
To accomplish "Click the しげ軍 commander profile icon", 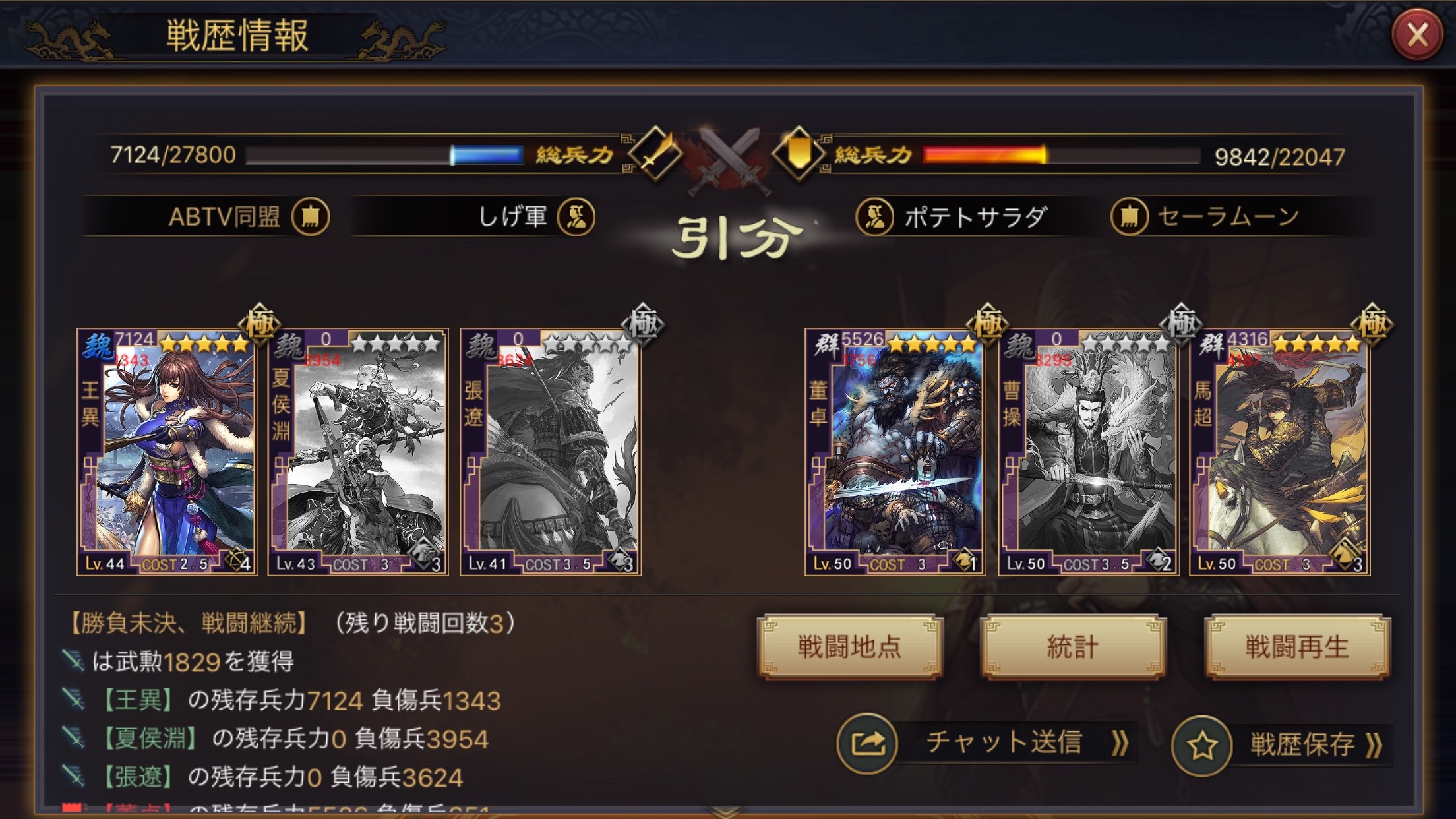I will 576,217.
